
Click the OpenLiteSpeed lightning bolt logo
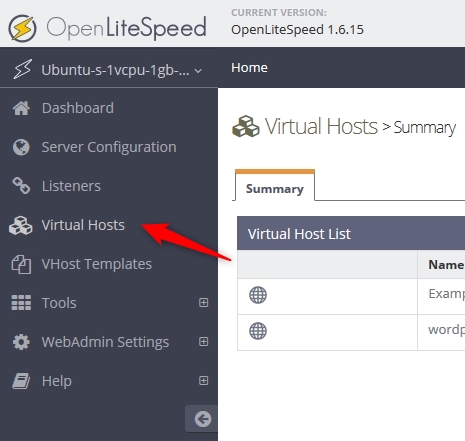point(22,28)
